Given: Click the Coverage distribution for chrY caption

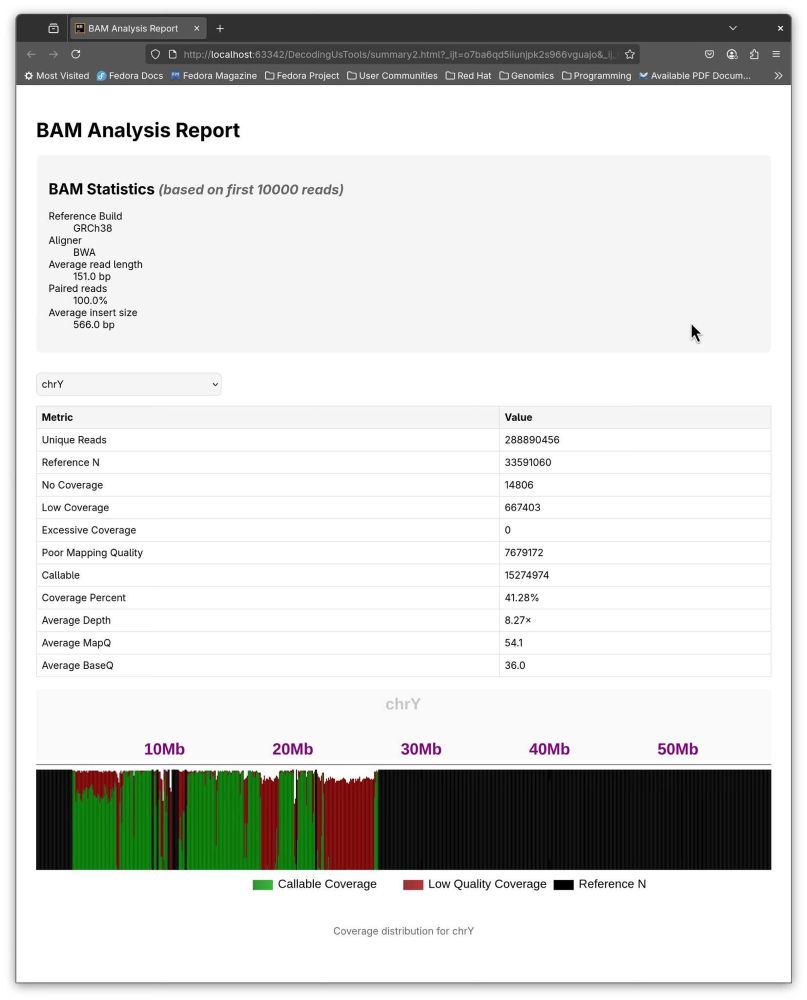Looking at the screenshot, I should tap(403, 931).
